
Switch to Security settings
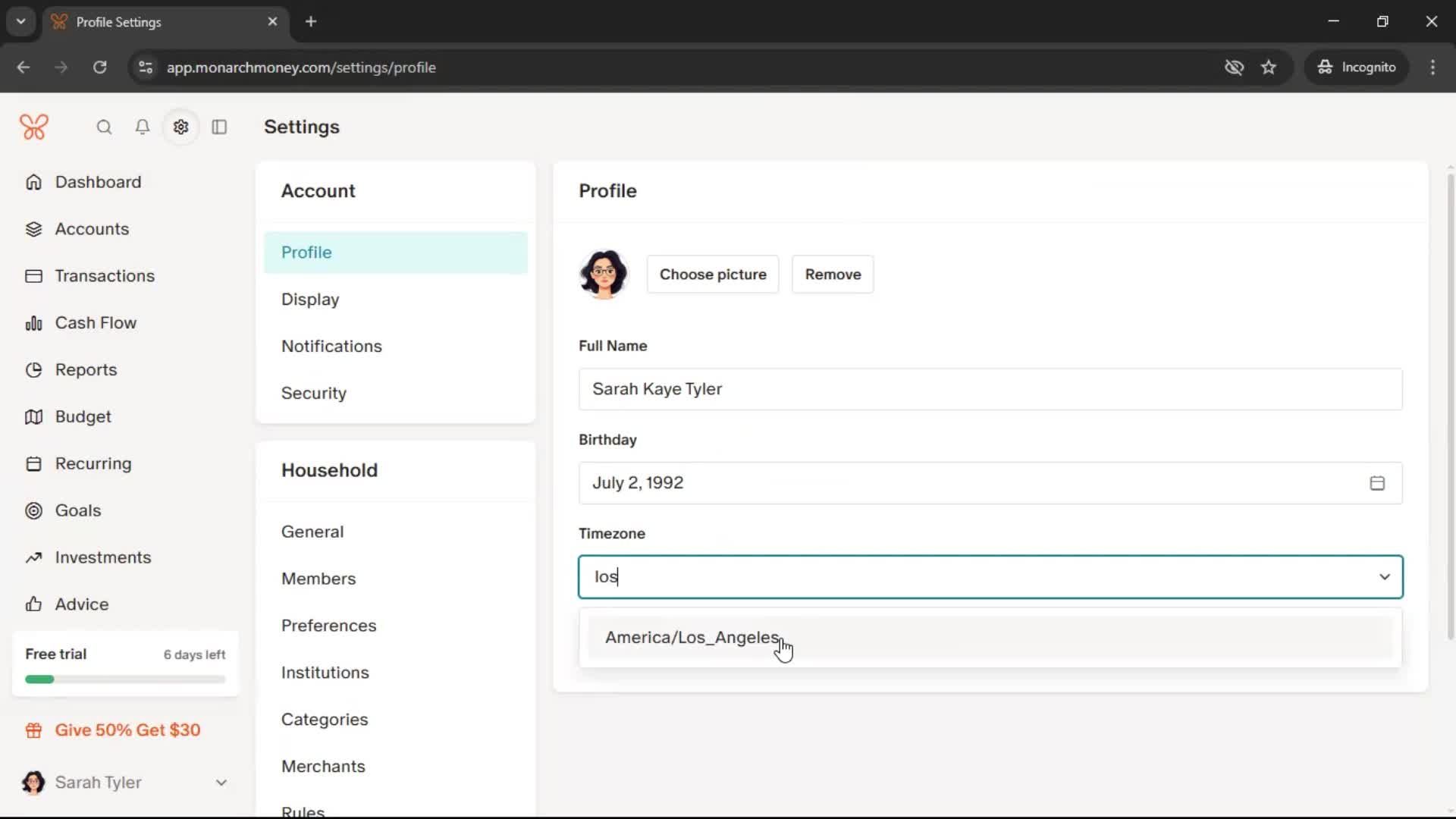[313, 394]
